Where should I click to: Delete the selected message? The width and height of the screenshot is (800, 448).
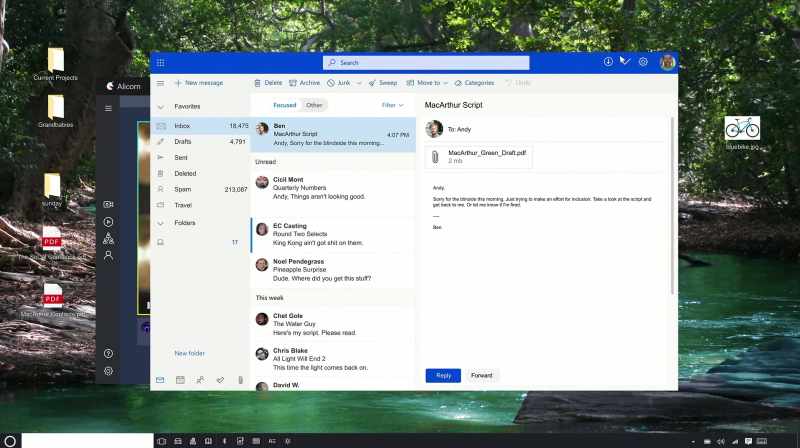click(x=268, y=83)
